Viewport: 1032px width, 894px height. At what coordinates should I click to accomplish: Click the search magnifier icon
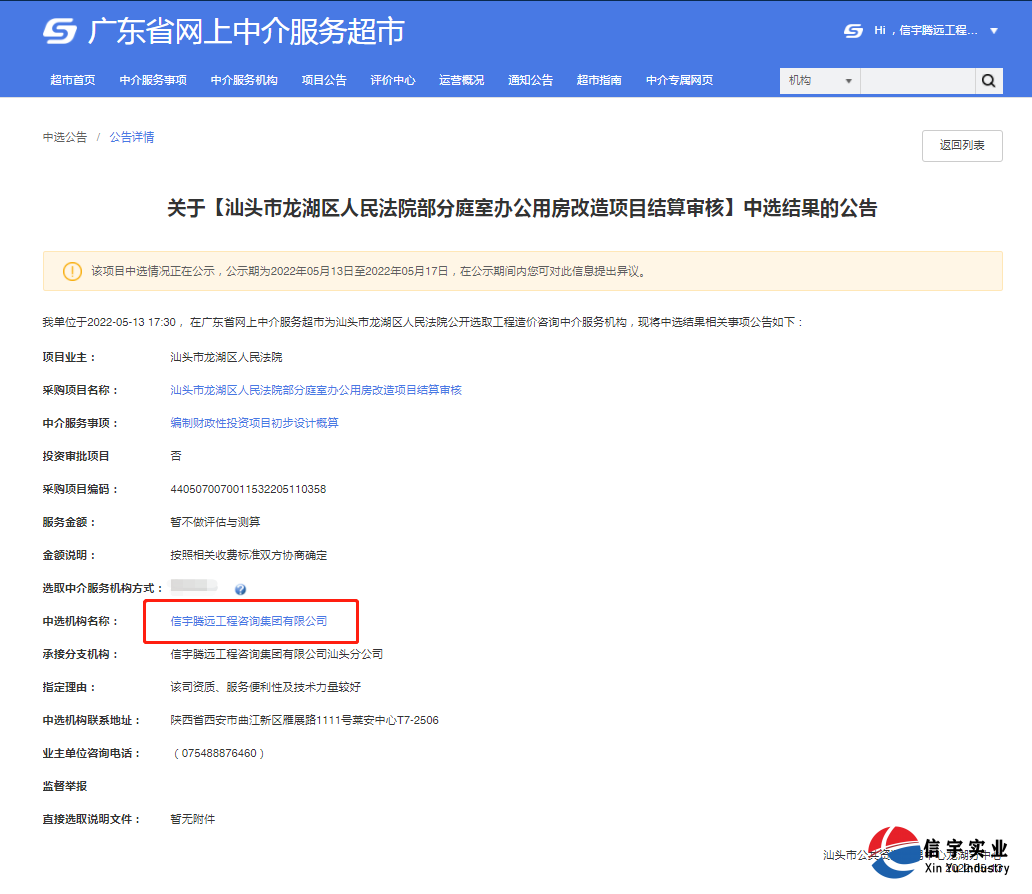click(988, 80)
